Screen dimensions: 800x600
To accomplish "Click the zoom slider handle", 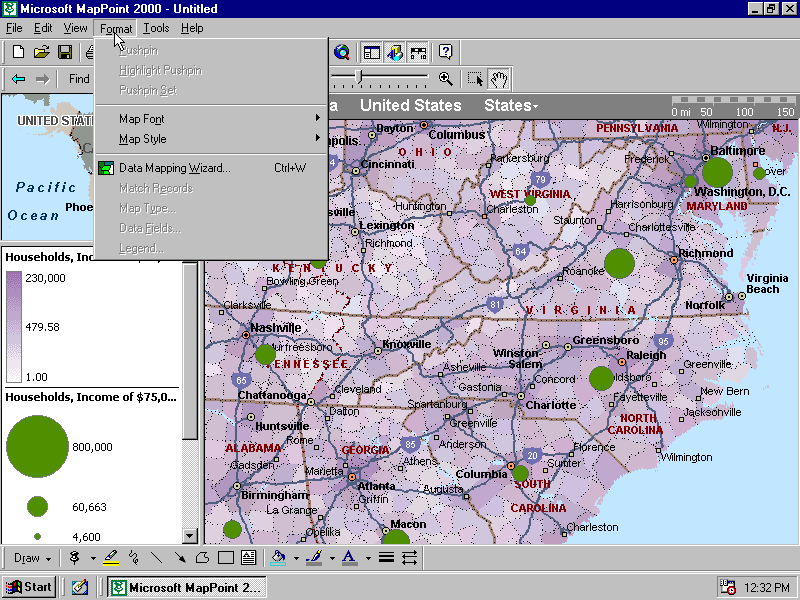I will click(x=359, y=77).
